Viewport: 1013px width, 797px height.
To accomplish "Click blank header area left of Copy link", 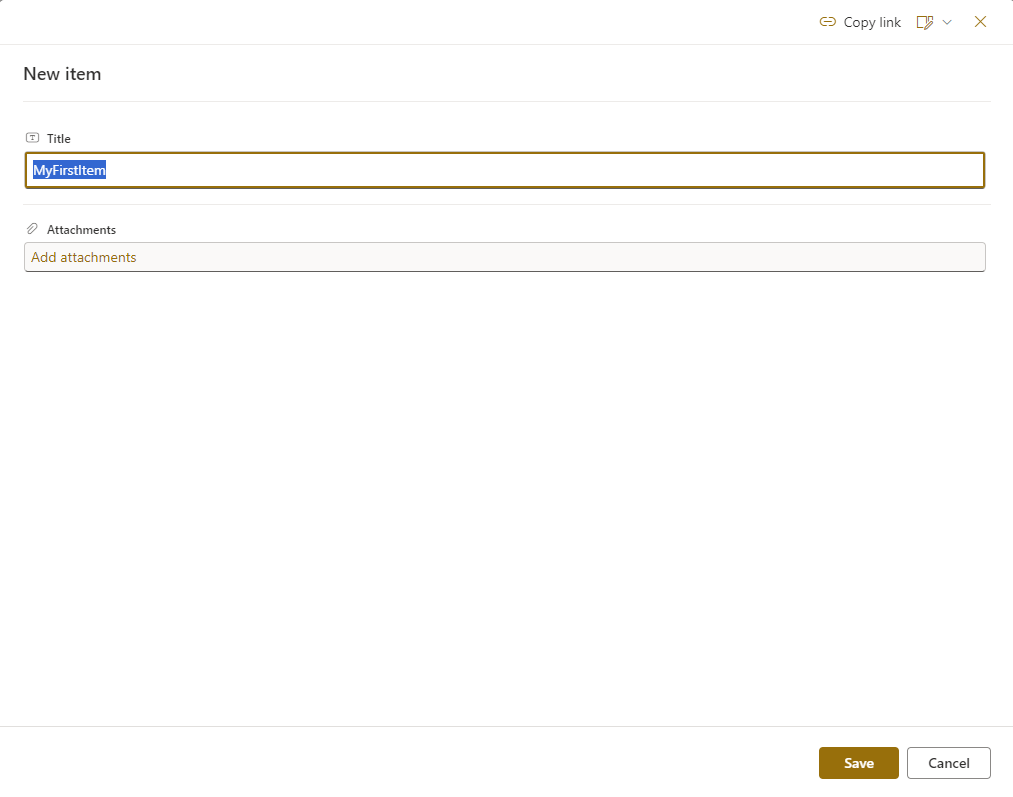I will 400,22.
